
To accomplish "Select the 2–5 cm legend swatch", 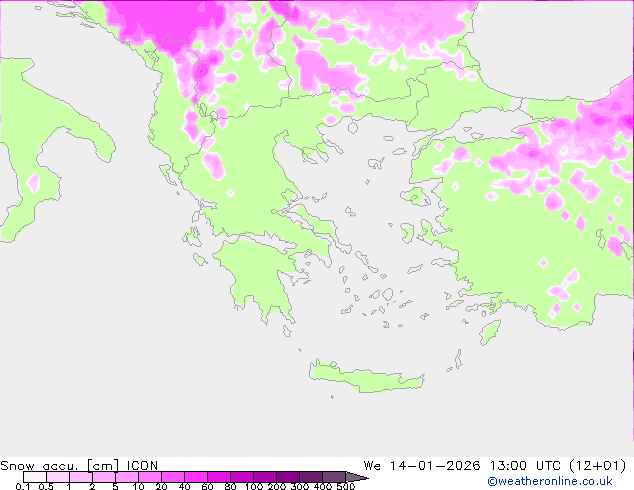I will 104,477.
